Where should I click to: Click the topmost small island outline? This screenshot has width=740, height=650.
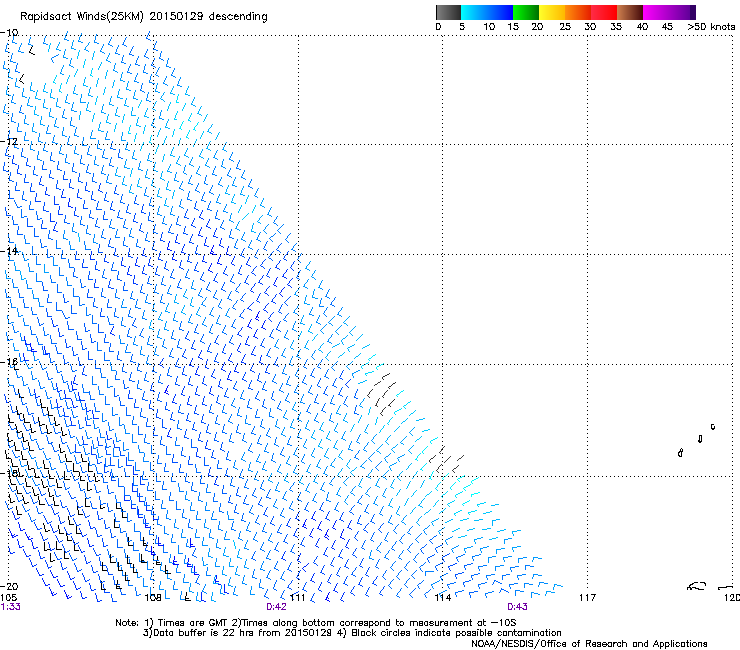click(713, 427)
